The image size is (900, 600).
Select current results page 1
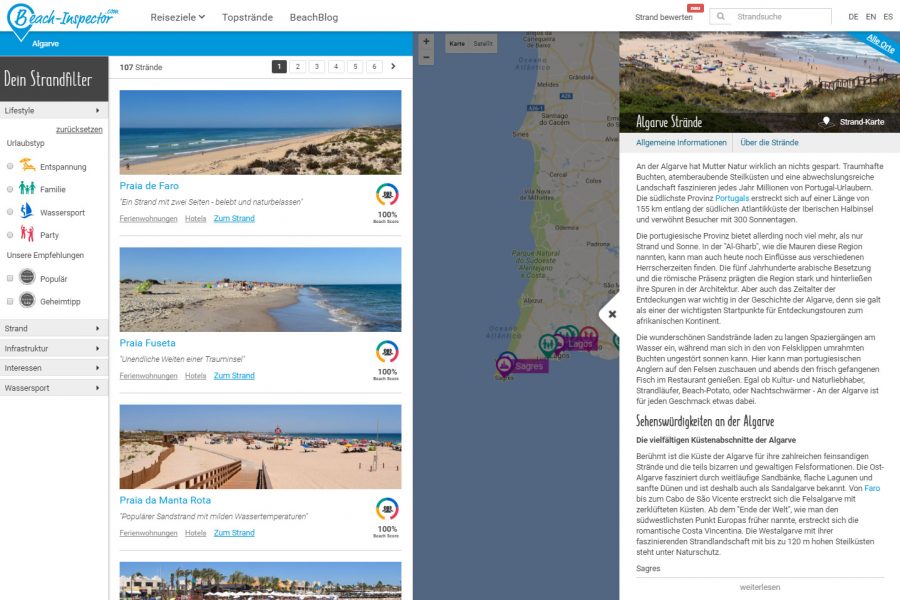pyautogui.click(x=279, y=67)
